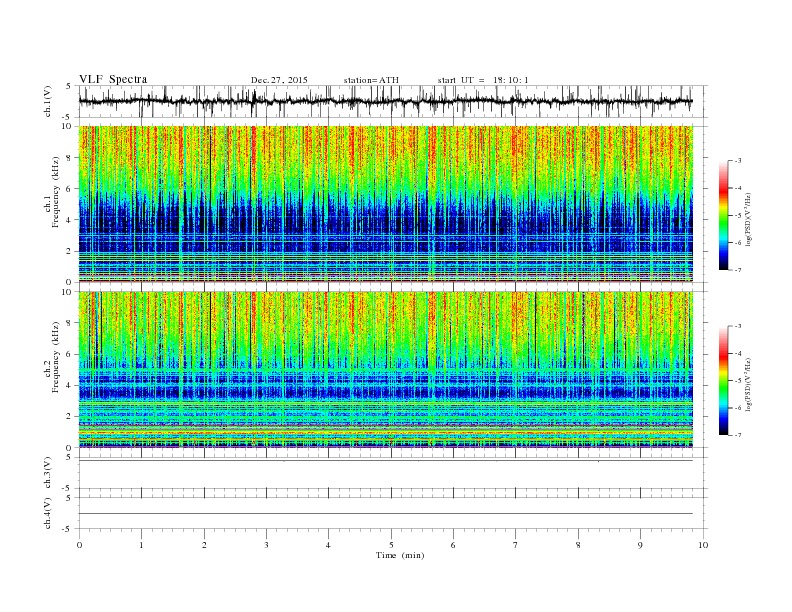Click the 'start UT = 18:10:1' label
792x612 pixels.
tap(483, 80)
